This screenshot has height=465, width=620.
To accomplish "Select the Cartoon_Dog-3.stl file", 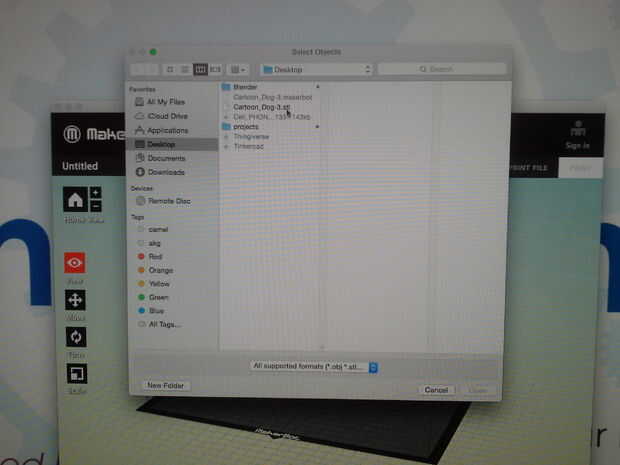I will point(261,107).
